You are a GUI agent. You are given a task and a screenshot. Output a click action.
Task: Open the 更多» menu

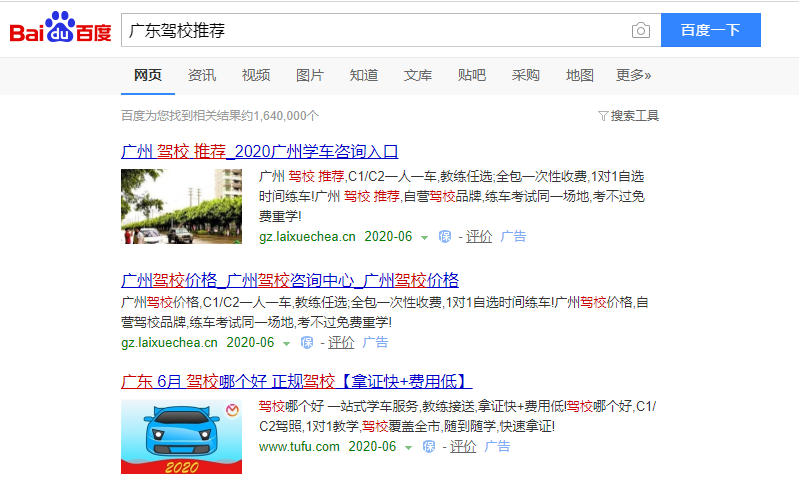633,75
